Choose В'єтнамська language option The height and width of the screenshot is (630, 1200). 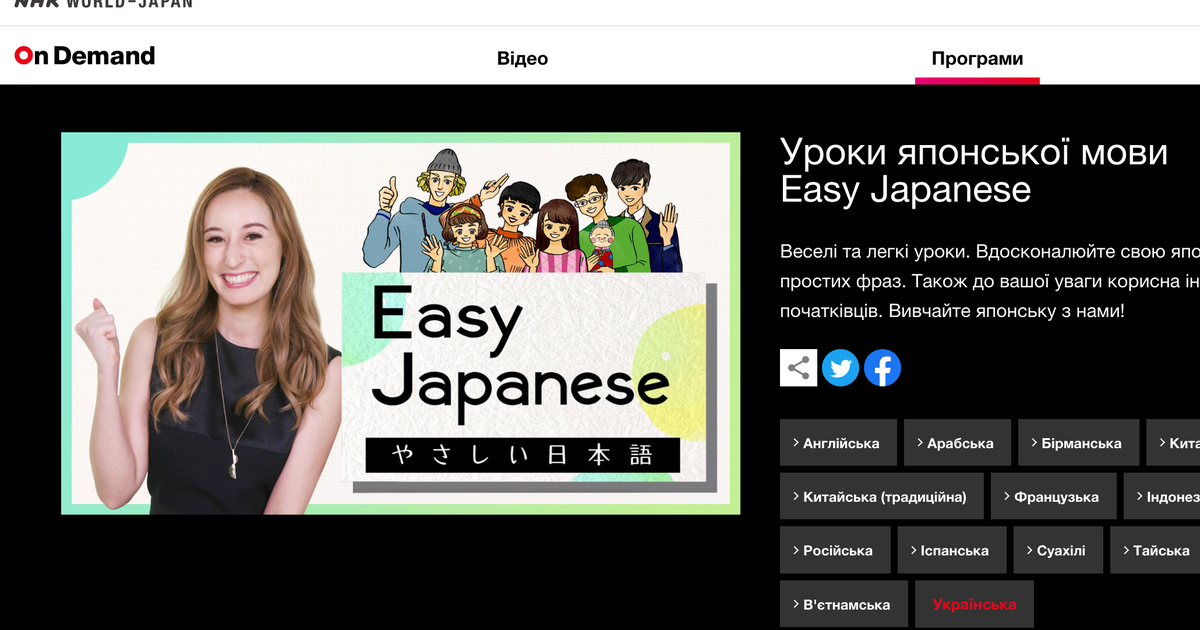click(x=843, y=605)
